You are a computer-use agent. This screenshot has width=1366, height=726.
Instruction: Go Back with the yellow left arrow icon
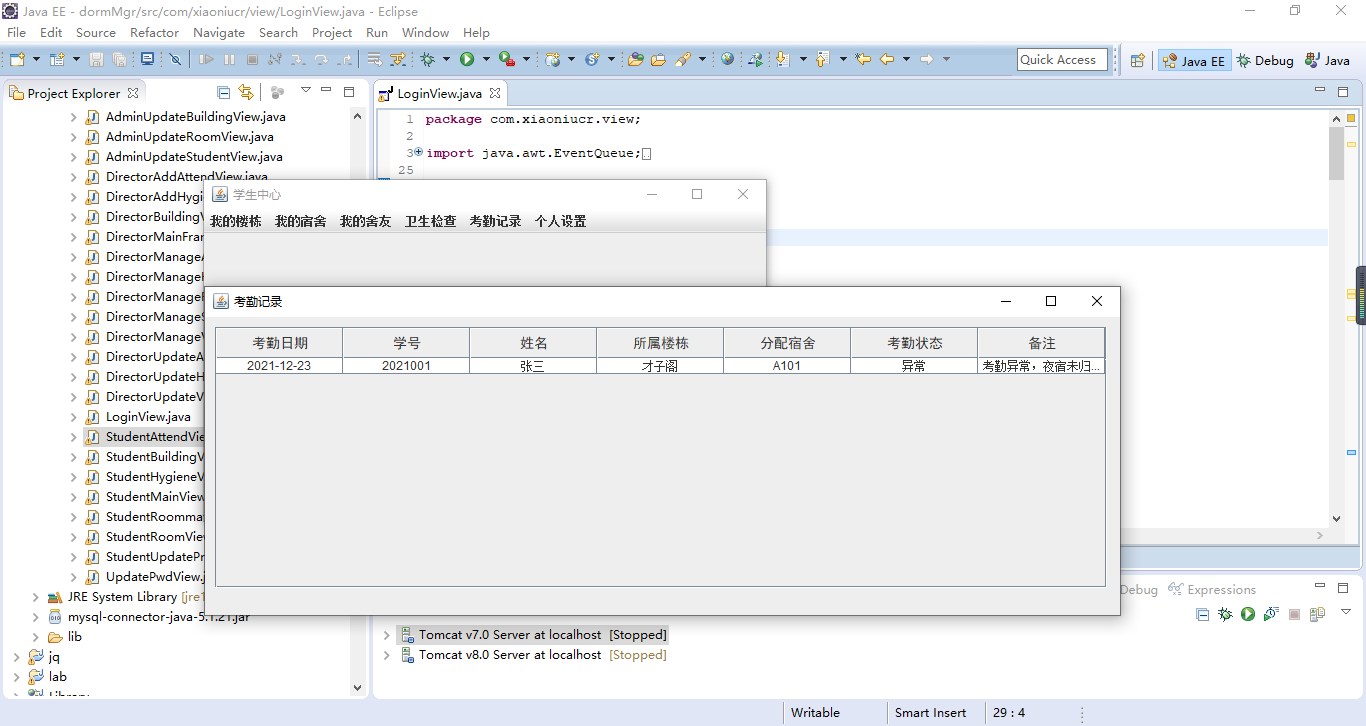[x=887, y=60]
